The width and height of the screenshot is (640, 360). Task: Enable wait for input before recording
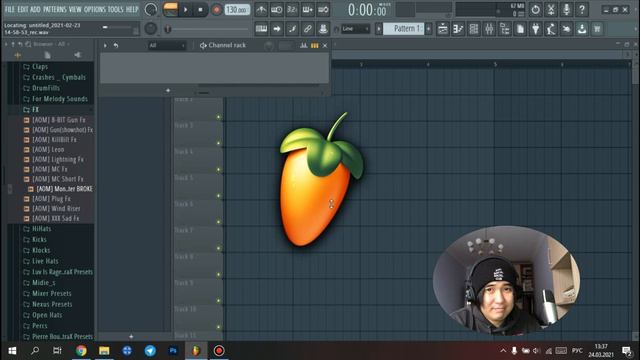277,9
